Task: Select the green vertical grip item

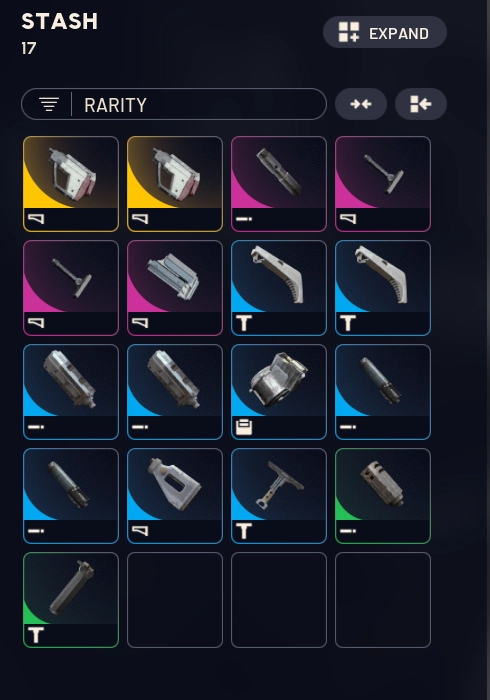Action: [71, 600]
